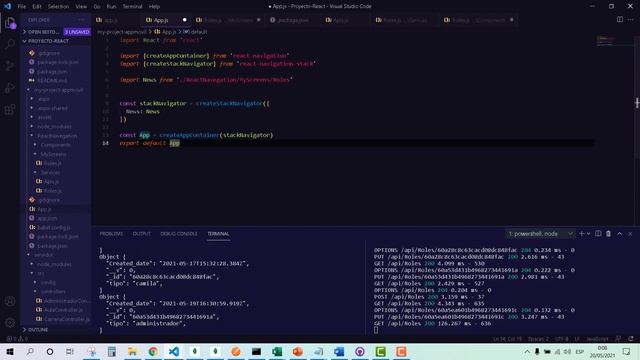Expand the controllers folder in explorer

click(53, 291)
